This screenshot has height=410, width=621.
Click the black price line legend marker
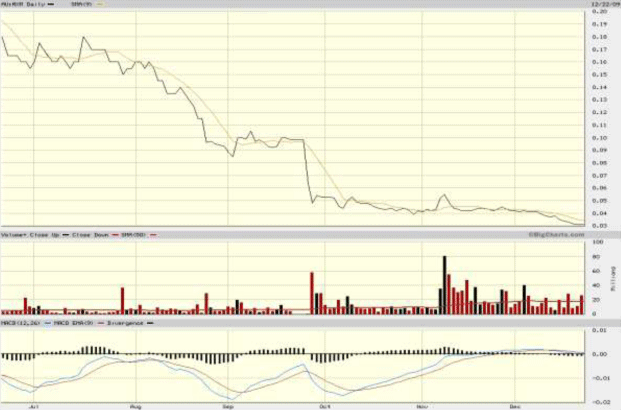click(x=51, y=4)
